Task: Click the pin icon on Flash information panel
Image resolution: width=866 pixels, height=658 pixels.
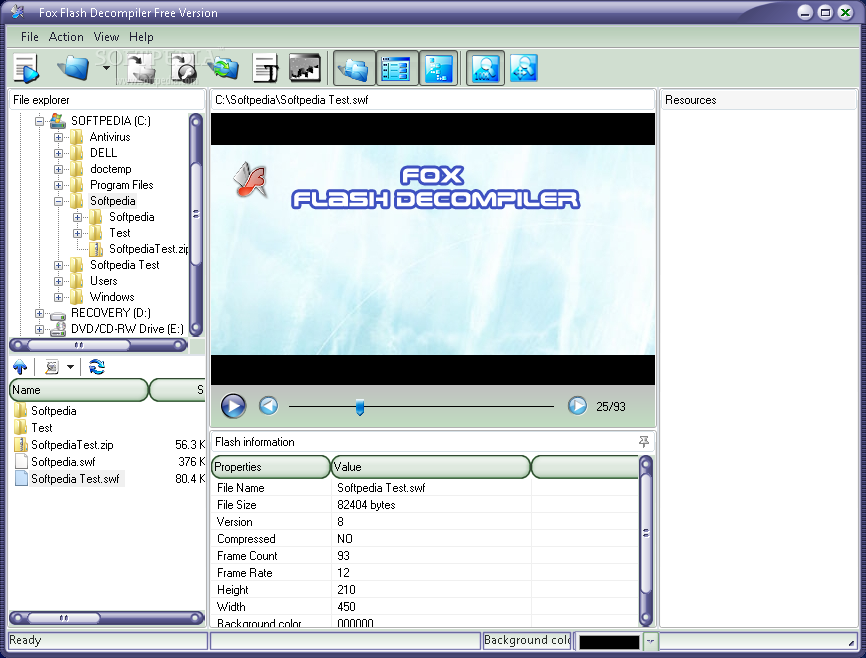Action: 643,441
